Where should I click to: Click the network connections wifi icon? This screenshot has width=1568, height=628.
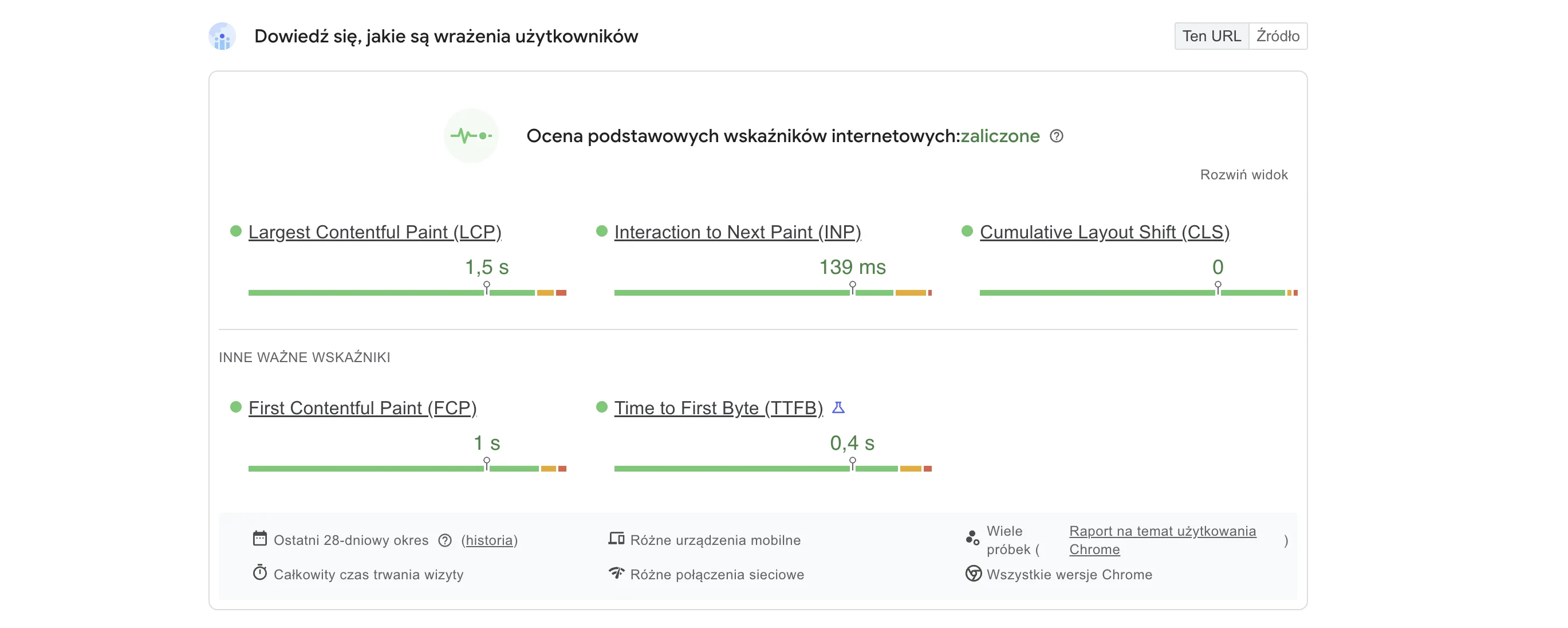click(x=617, y=573)
